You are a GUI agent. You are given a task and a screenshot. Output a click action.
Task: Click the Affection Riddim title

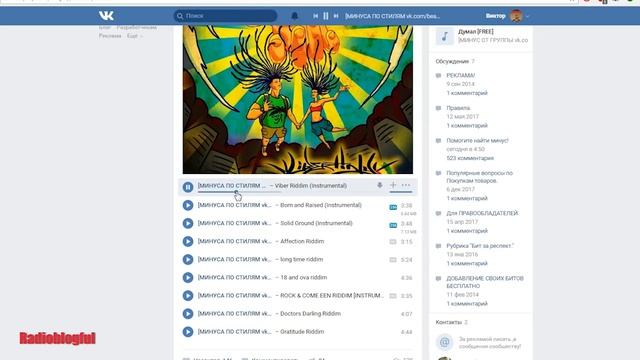click(x=302, y=241)
